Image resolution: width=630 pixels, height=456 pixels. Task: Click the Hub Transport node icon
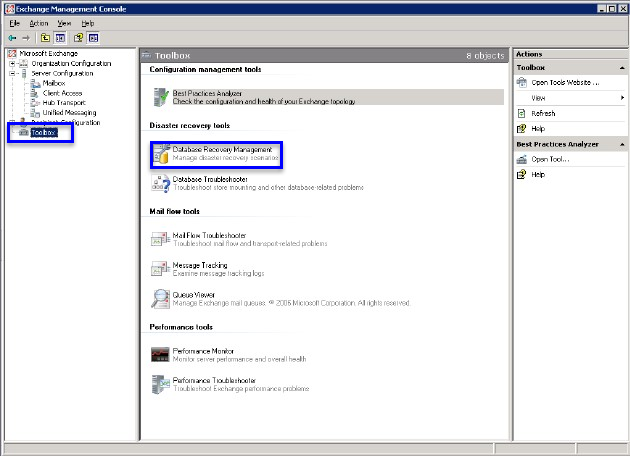coord(35,103)
